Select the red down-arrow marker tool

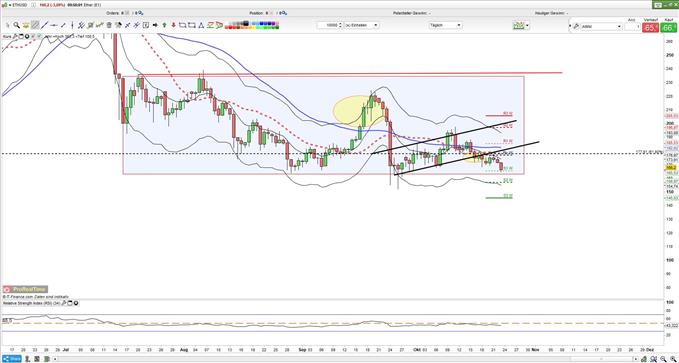174,25
